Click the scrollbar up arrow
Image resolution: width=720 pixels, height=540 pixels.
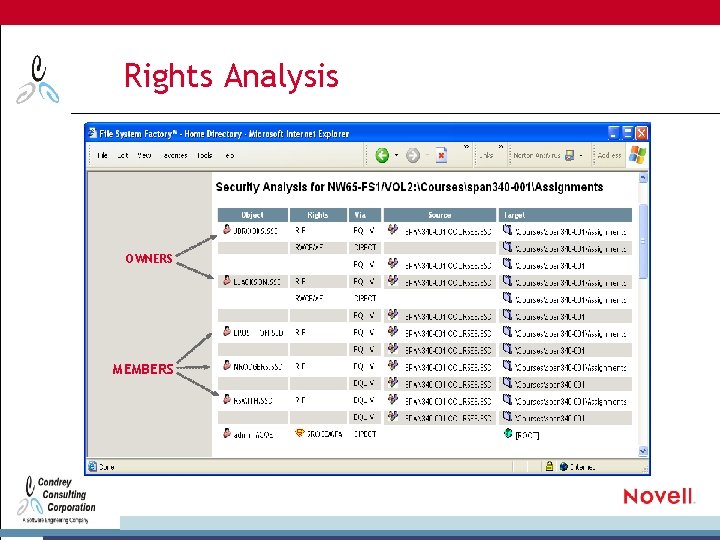[x=643, y=177]
